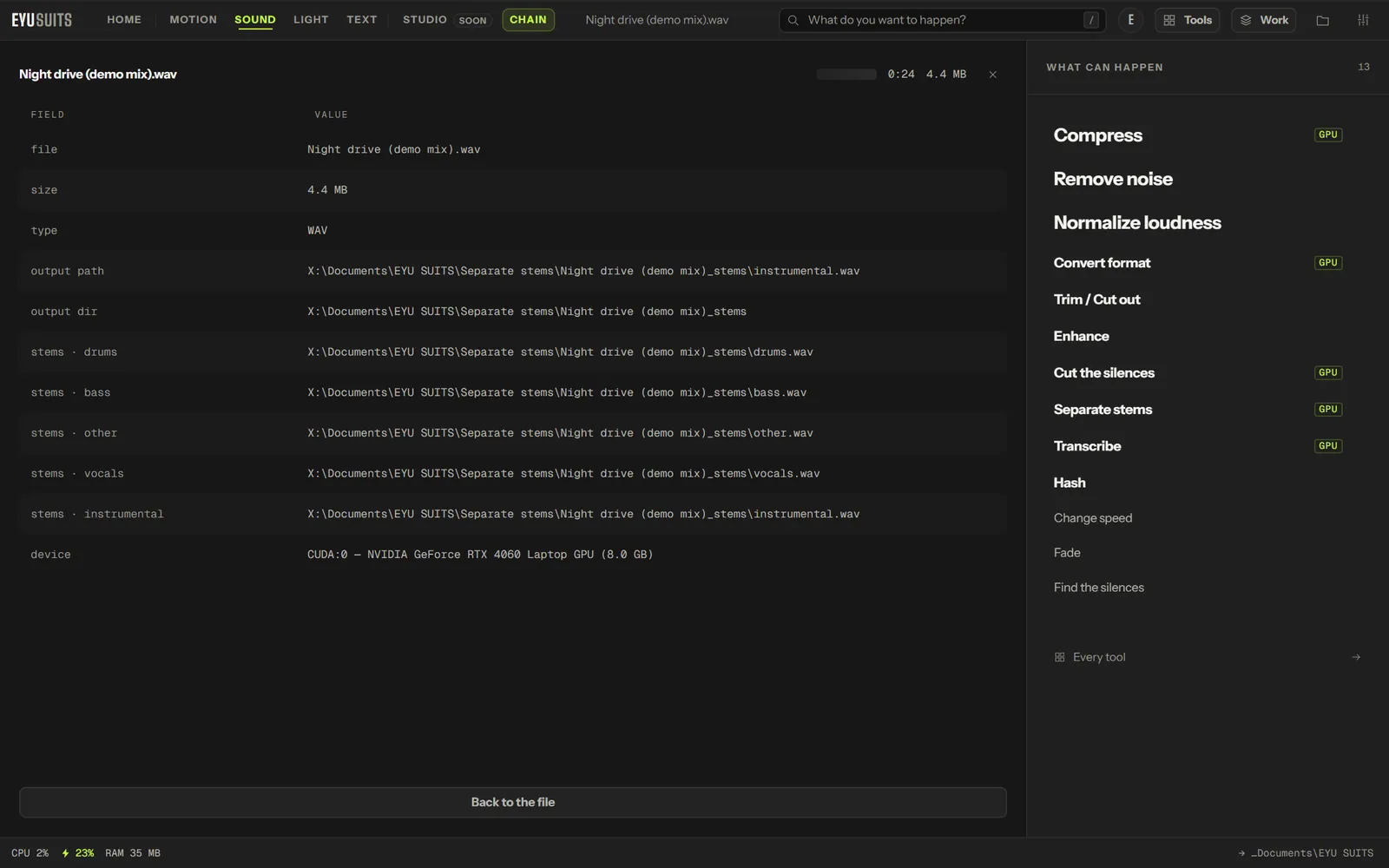1389x868 pixels.
Task: Click the Every tool grid icon
Action: pyautogui.click(x=1059, y=657)
